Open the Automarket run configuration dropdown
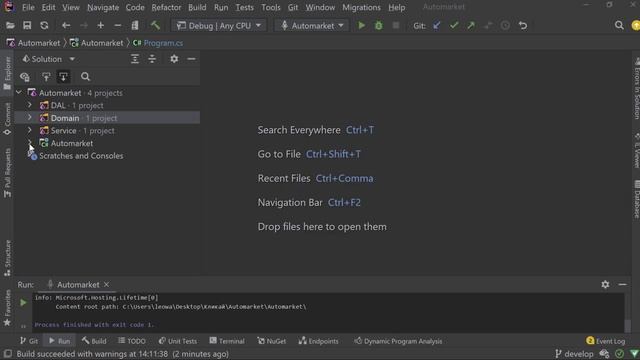This screenshot has height=360, width=640. click(x=312, y=26)
